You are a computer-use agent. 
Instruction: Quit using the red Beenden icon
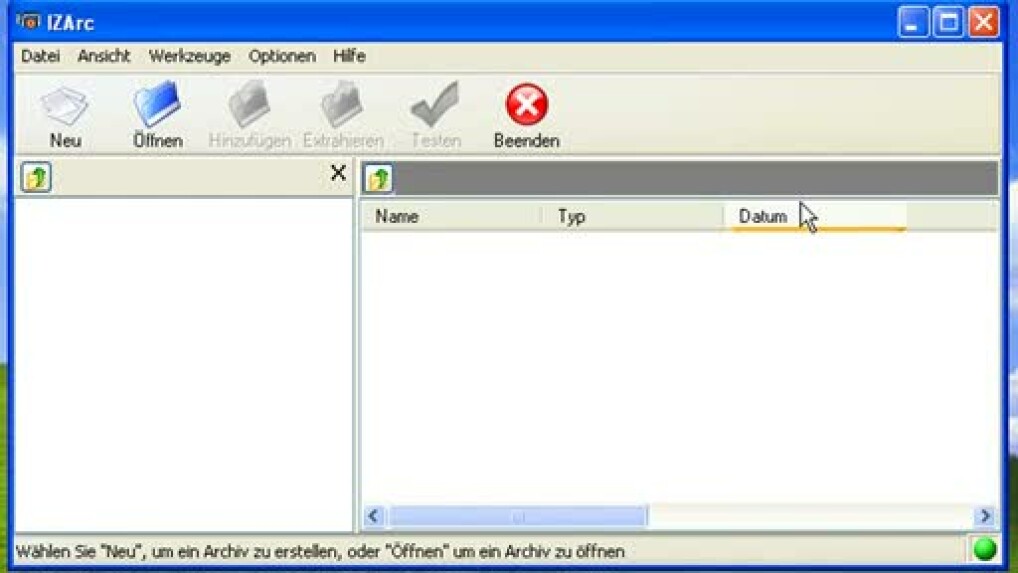coord(527,104)
